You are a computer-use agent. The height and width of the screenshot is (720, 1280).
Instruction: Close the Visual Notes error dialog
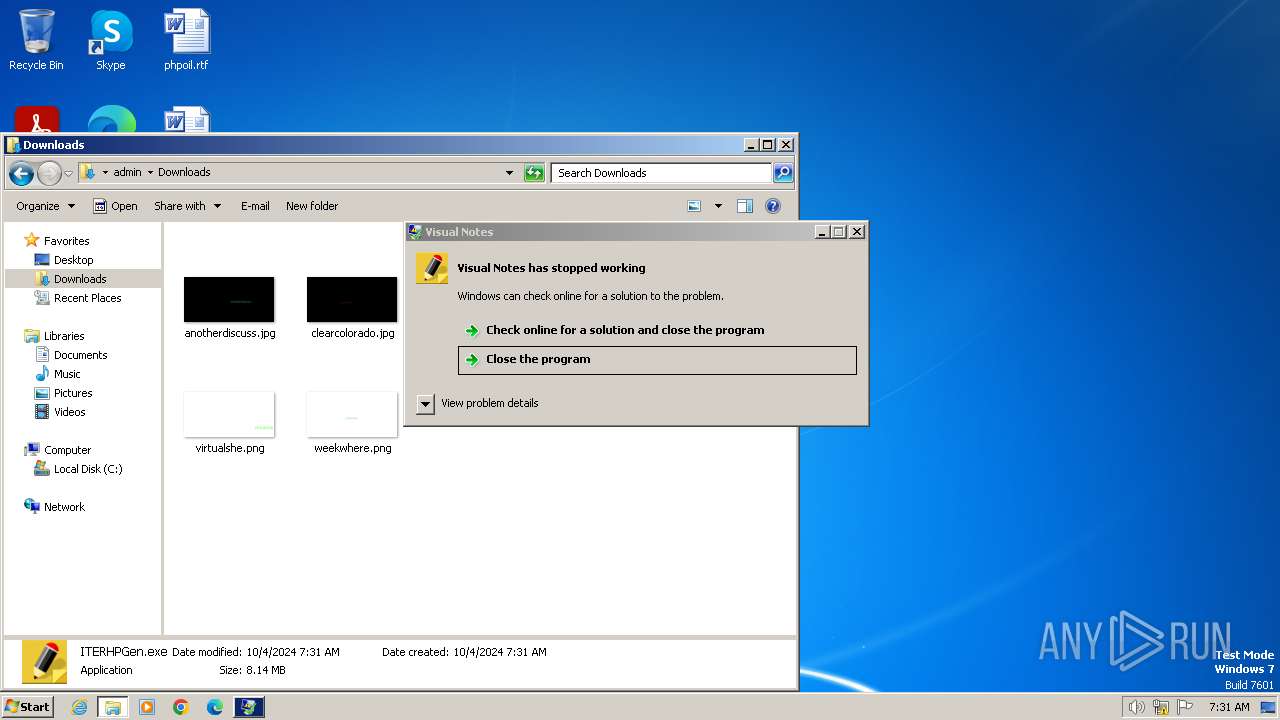857,231
